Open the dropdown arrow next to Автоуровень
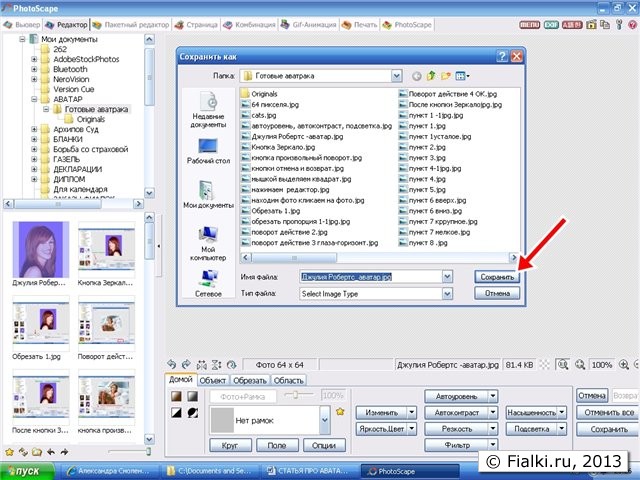Image resolution: width=640 pixels, height=480 pixels. pos(493,396)
